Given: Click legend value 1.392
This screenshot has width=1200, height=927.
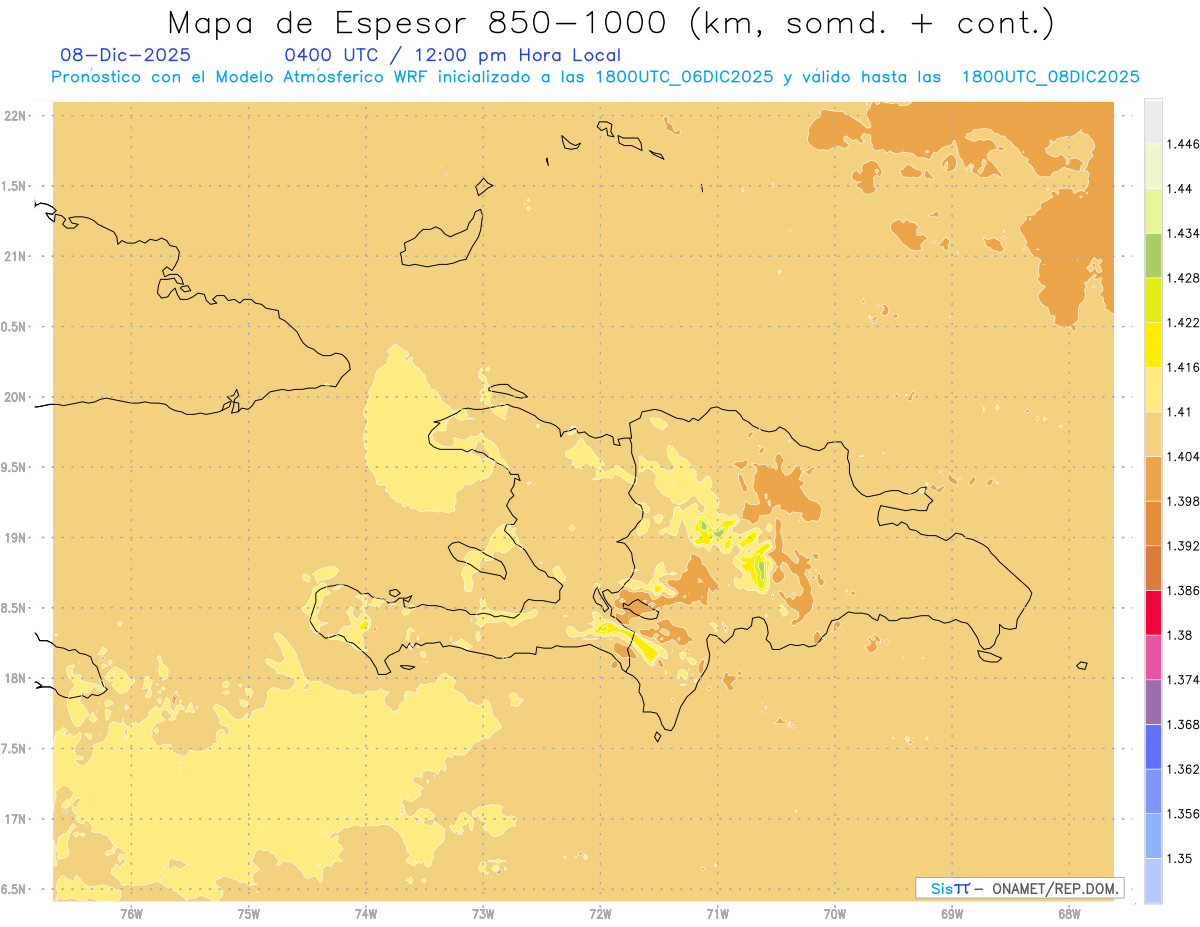Looking at the screenshot, I should (x=1183, y=546).
